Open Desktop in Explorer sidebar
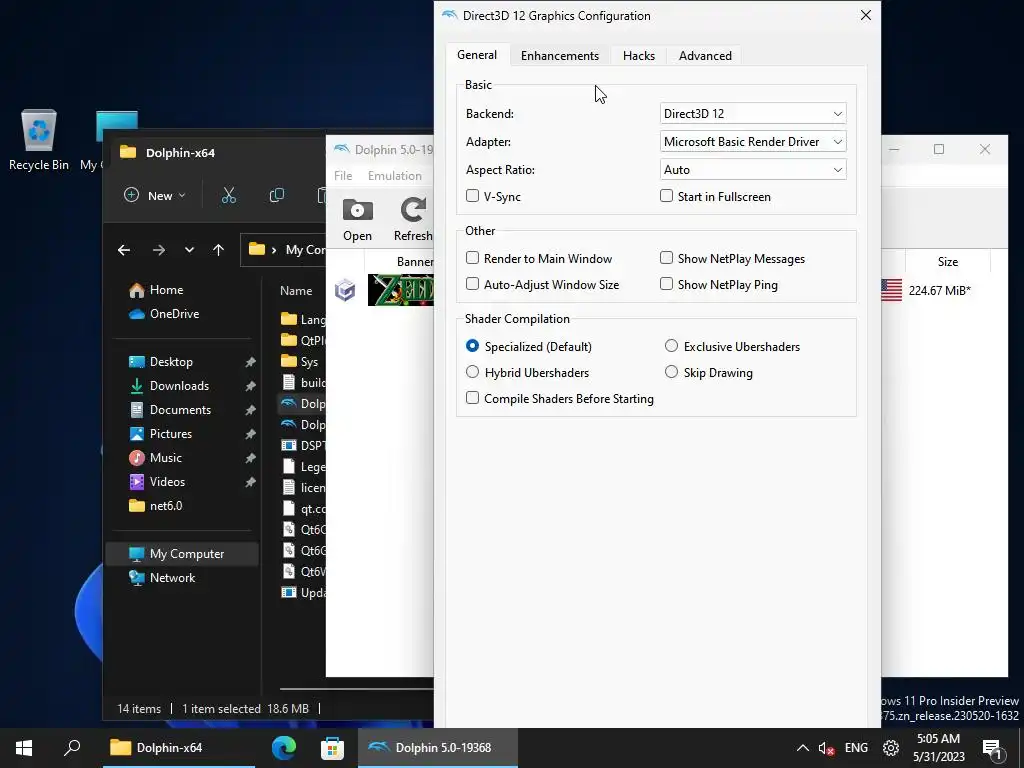The height and width of the screenshot is (768, 1024). point(161,362)
